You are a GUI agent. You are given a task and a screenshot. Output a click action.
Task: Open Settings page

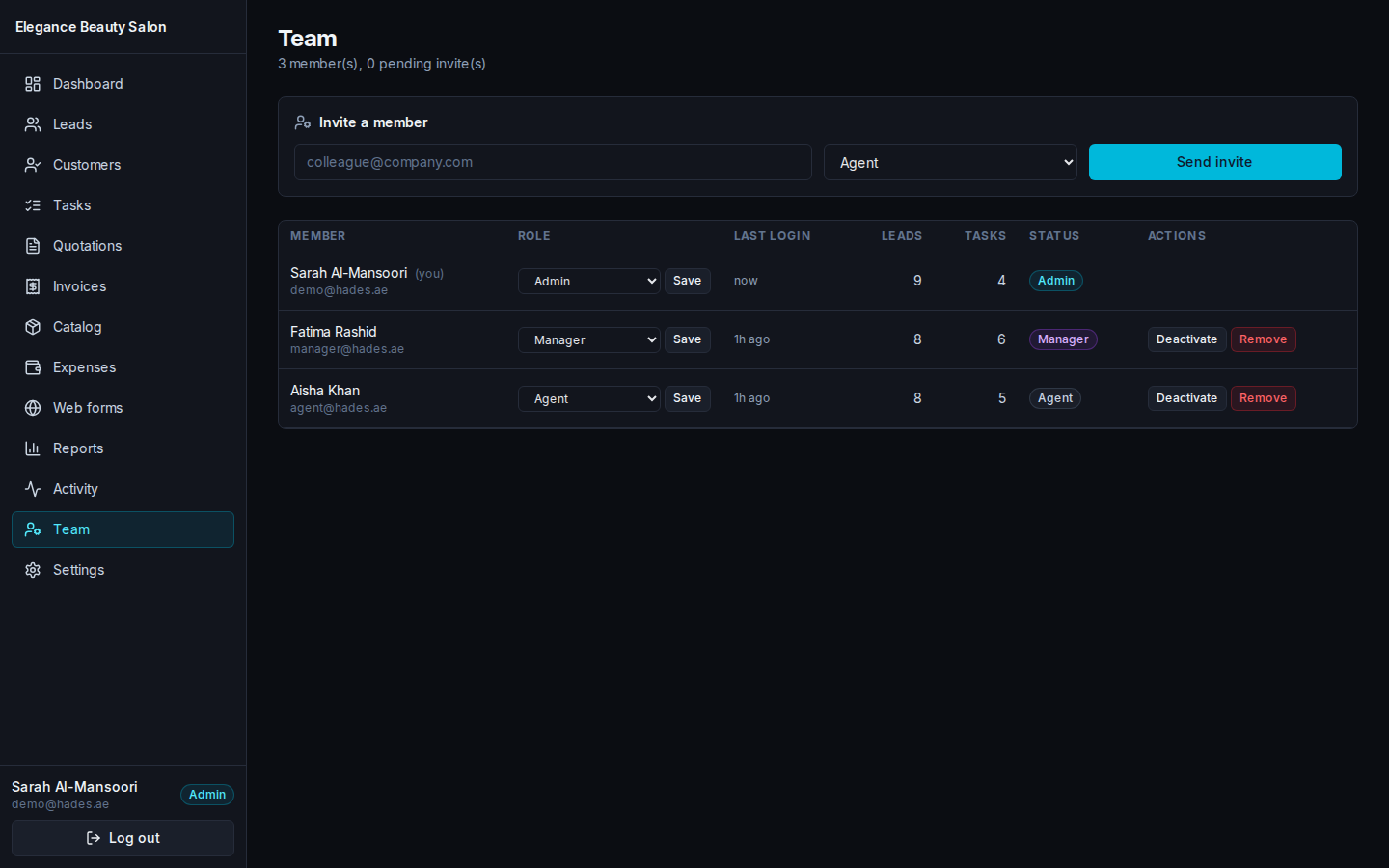123,570
